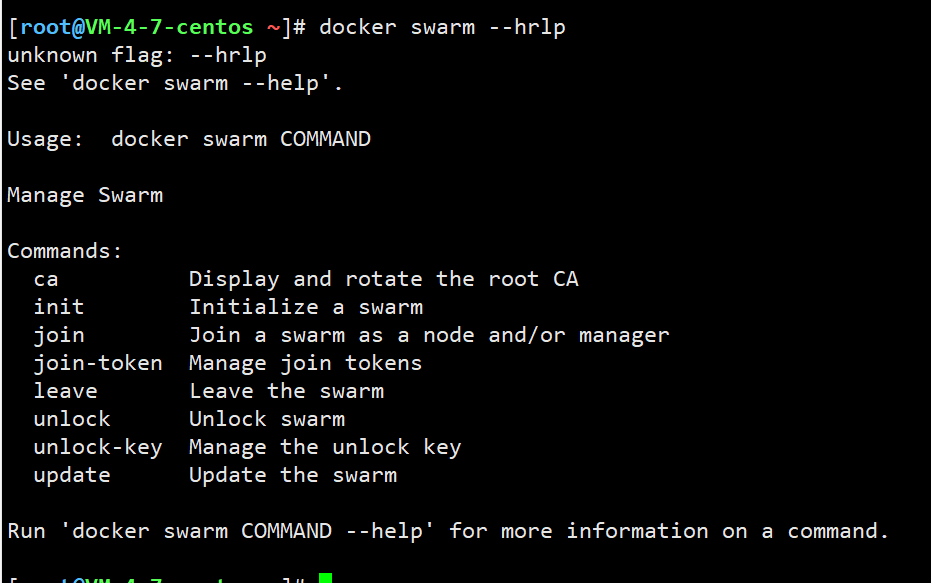Click the 'Manage join tokens' description
This screenshot has width=931, height=583.
click(x=306, y=363)
